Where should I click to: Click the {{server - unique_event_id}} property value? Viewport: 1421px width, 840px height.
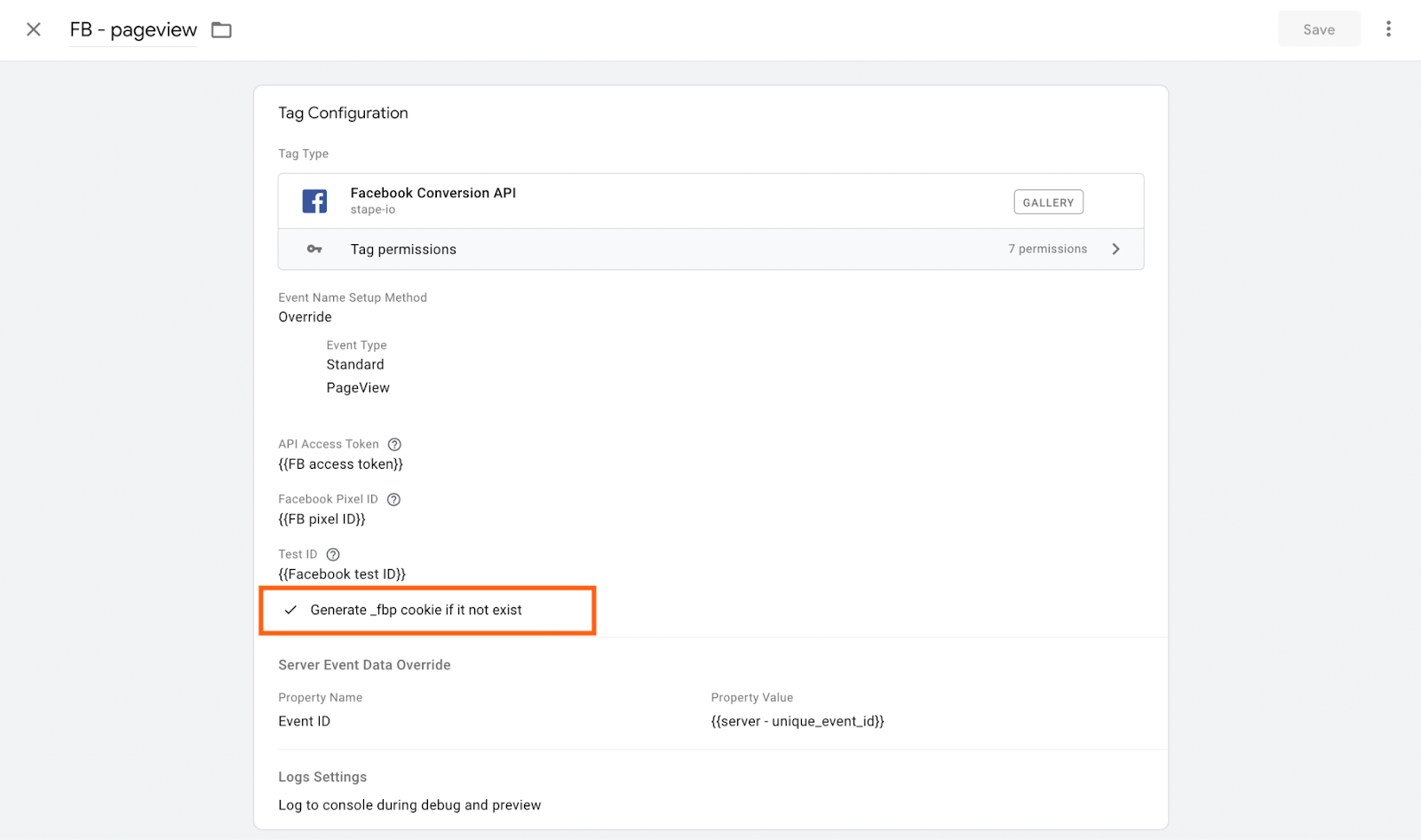point(798,722)
